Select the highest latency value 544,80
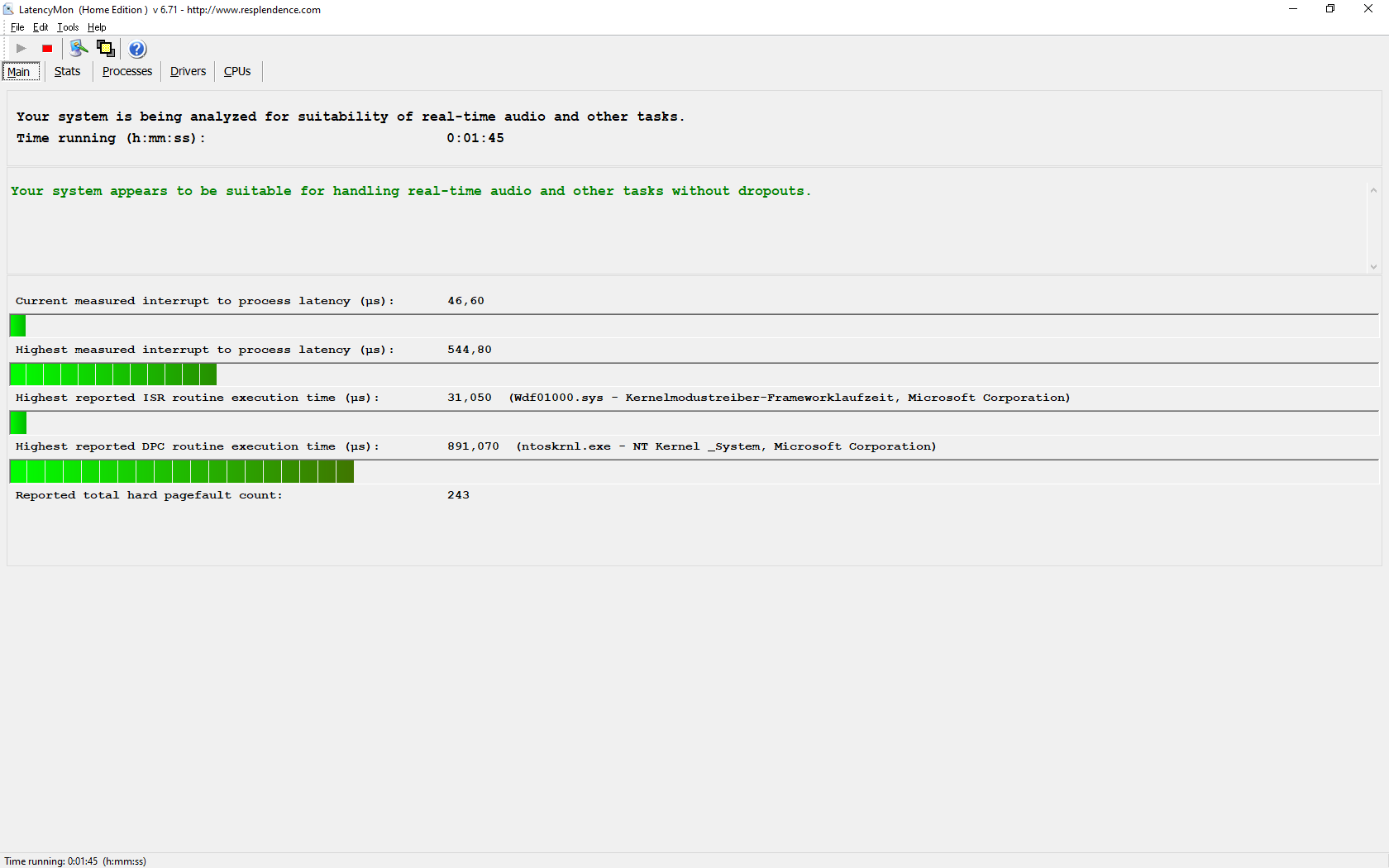Image resolution: width=1389 pixels, height=868 pixels. click(470, 350)
